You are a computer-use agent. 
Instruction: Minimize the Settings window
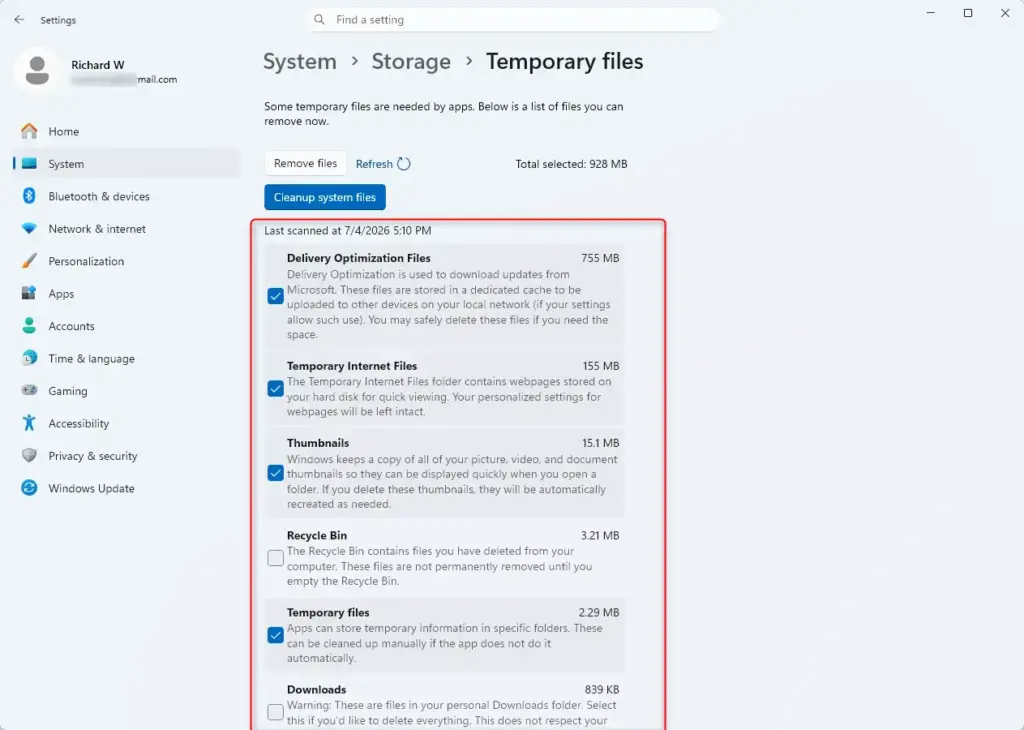(931, 13)
